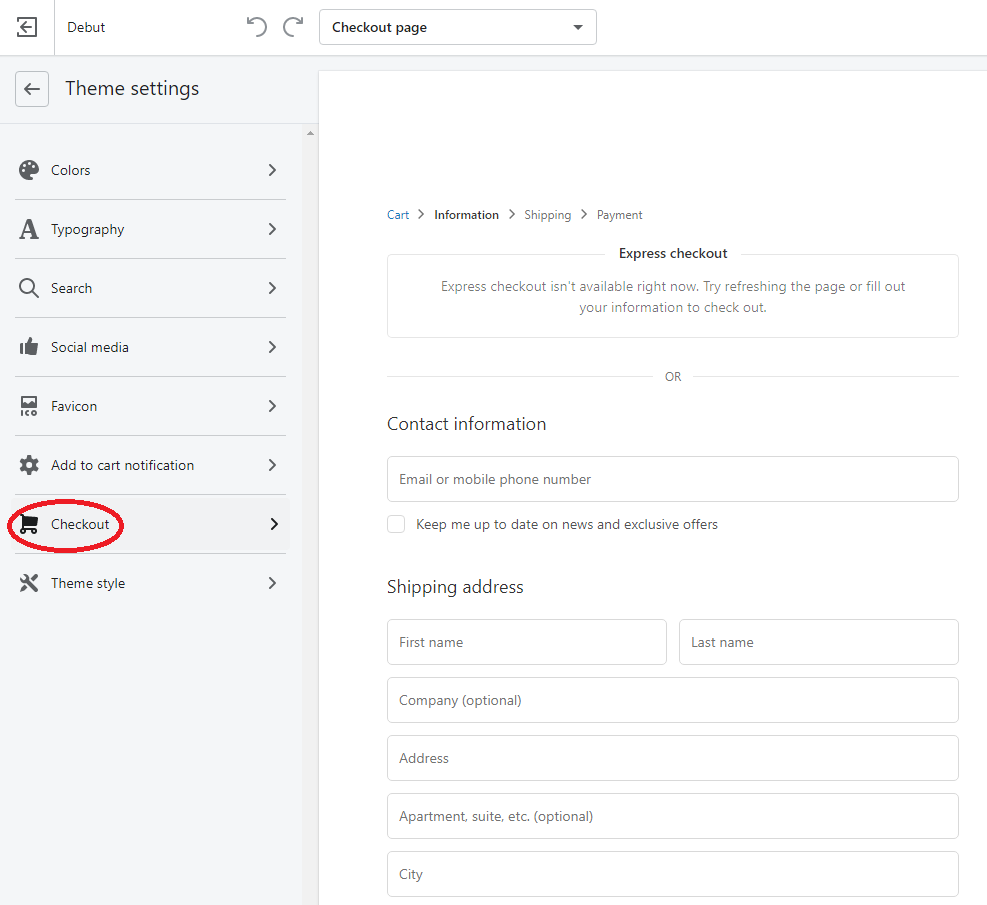The width and height of the screenshot is (987, 905).
Task: Click the Information breadcrumb step
Action: tap(466, 215)
